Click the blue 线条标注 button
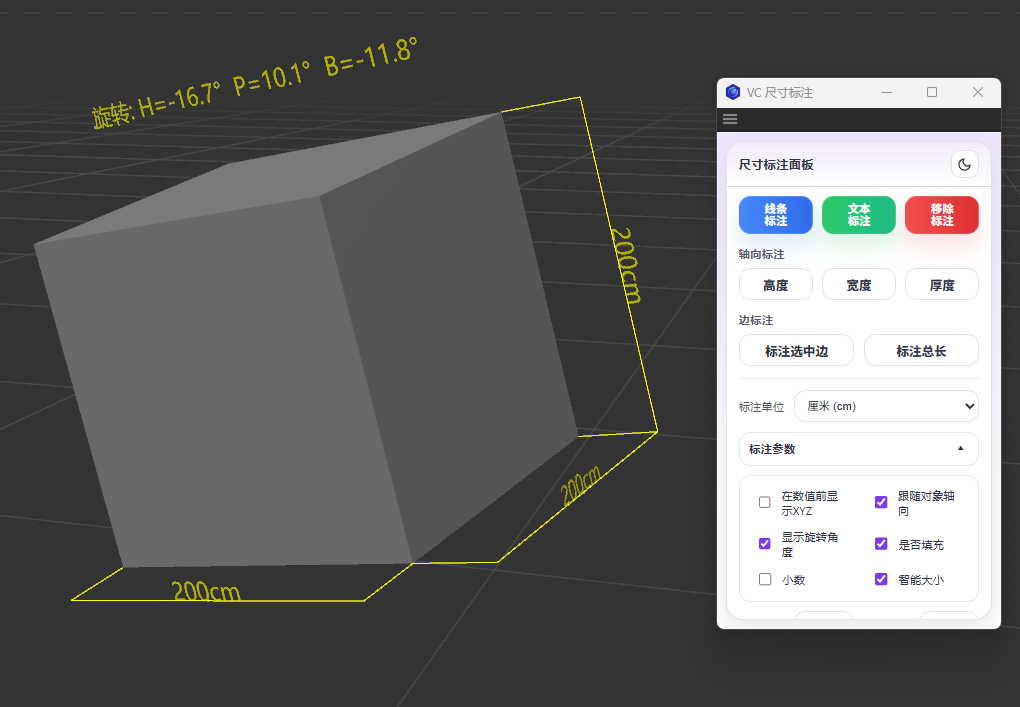This screenshot has width=1020, height=707. (x=775, y=215)
